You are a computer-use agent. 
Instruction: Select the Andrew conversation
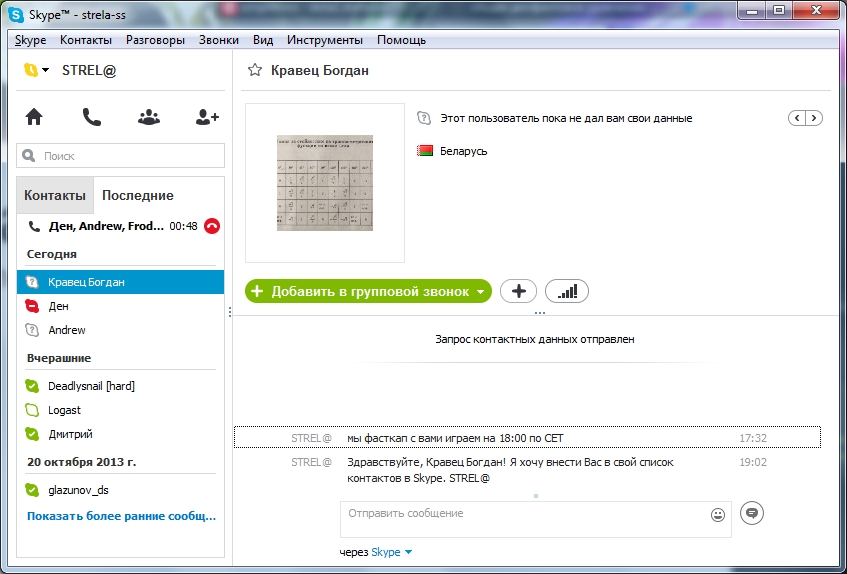click(x=120, y=330)
